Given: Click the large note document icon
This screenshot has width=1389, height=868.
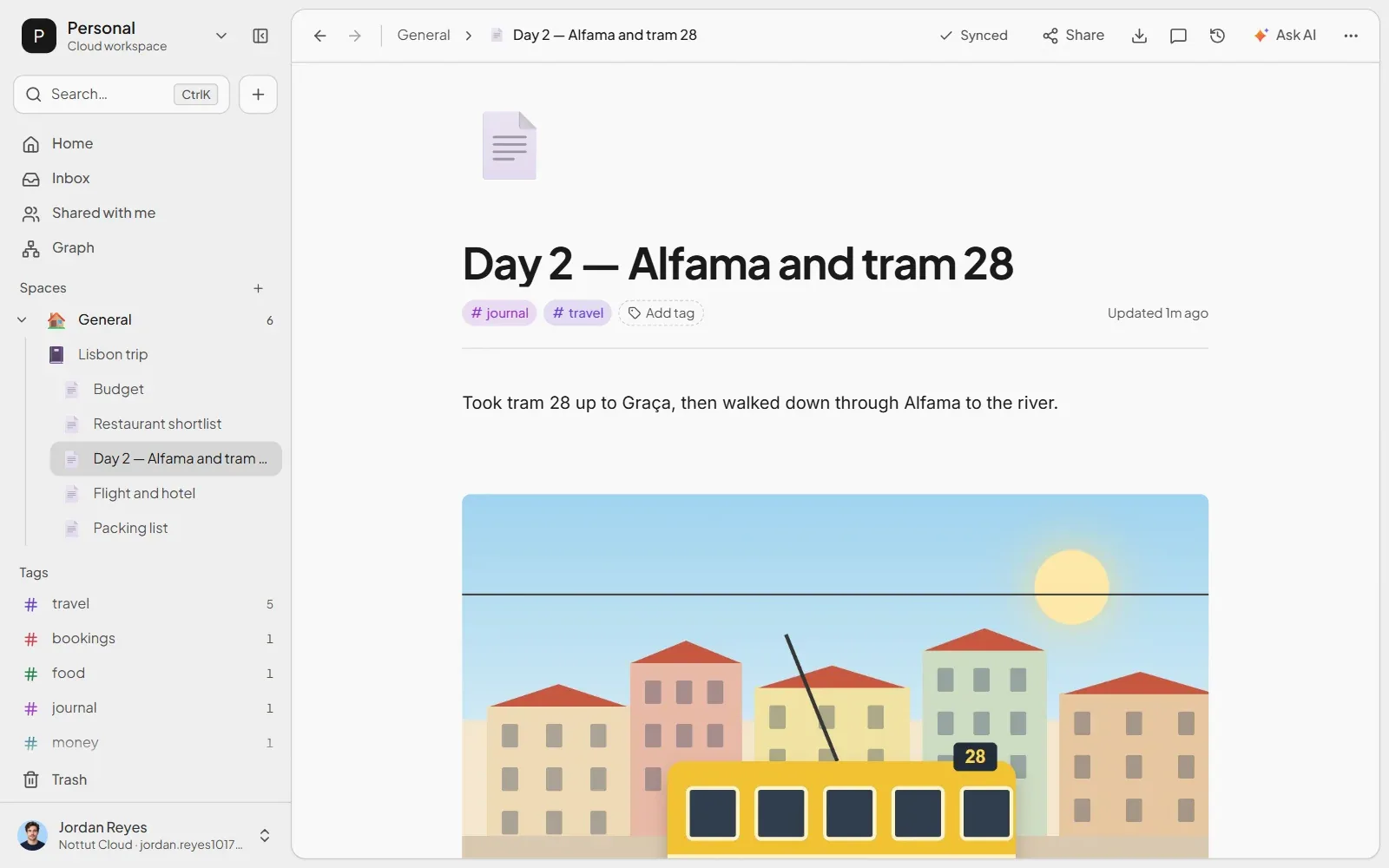Looking at the screenshot, I should point(509,145).
